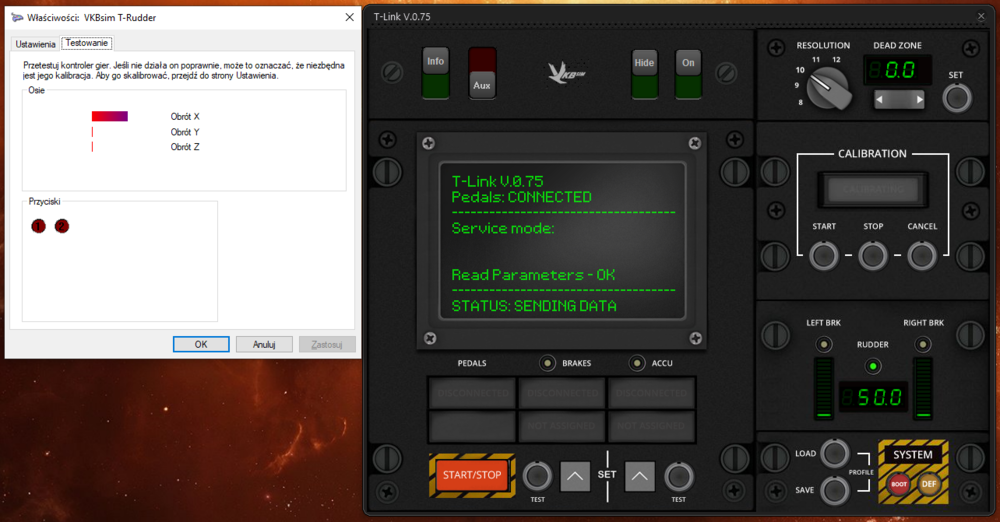Image resolution: width=1000 pixels, height=522 pixels.
Task: Click the up arrow left of SET
Action: [575, 476]
